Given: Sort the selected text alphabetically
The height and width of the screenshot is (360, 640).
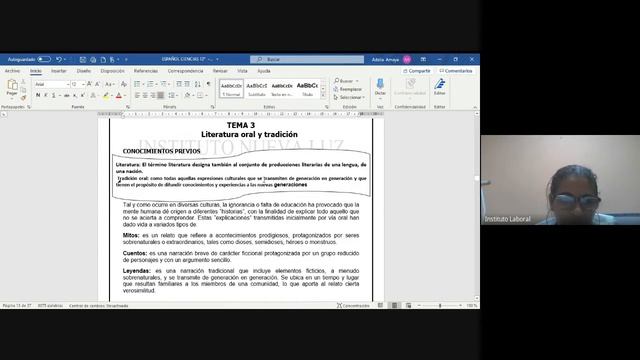Looking at the screenshot, I should (x=198, y=84).
